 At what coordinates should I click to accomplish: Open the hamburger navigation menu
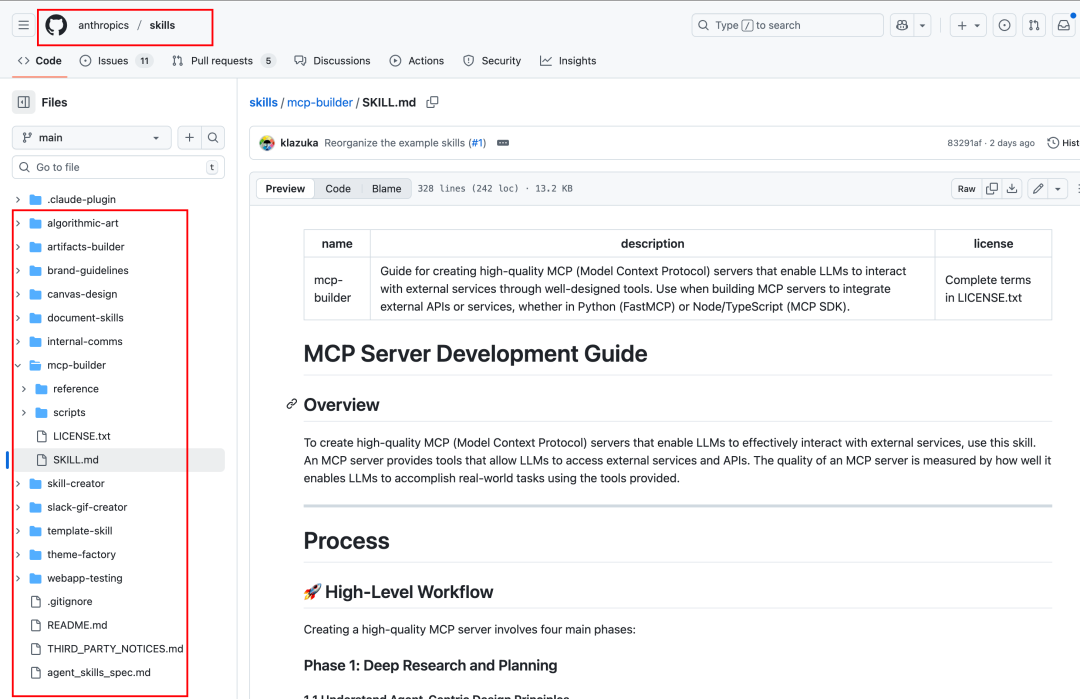pyautogui.click(x=23, y=25)
